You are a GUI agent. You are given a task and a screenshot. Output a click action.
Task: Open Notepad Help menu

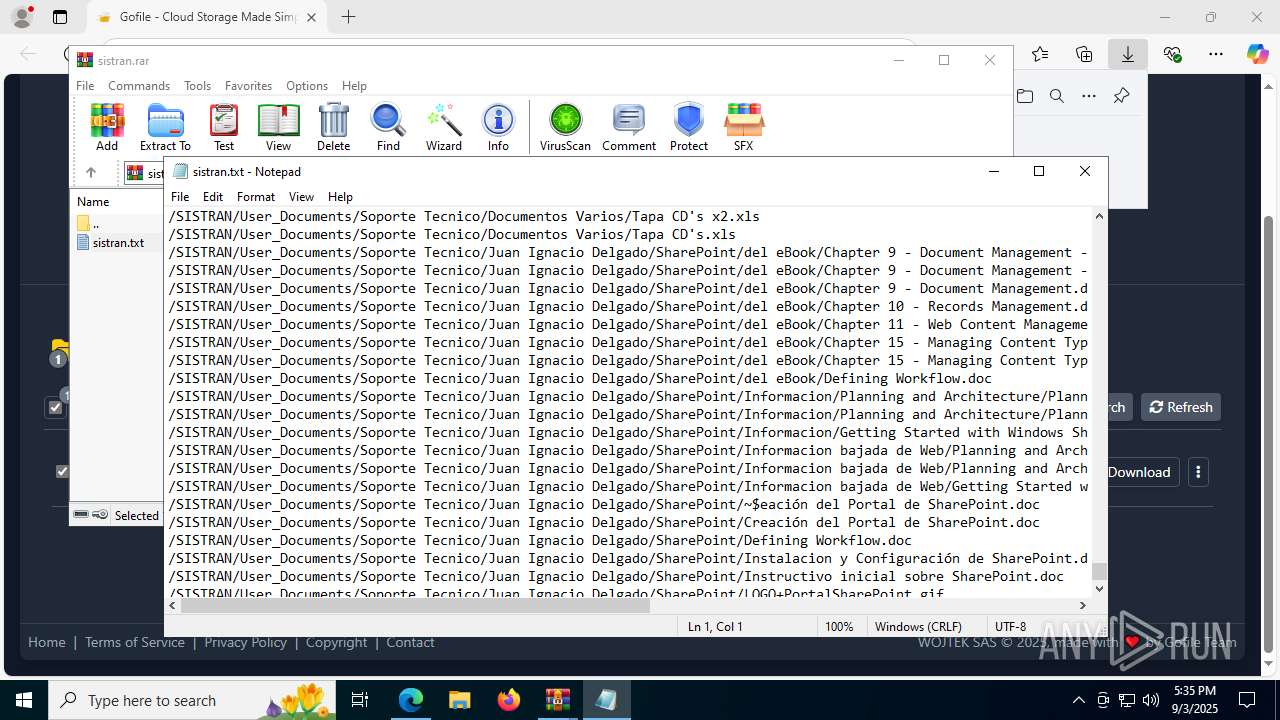pyautogui.click(x=340, y=197)
